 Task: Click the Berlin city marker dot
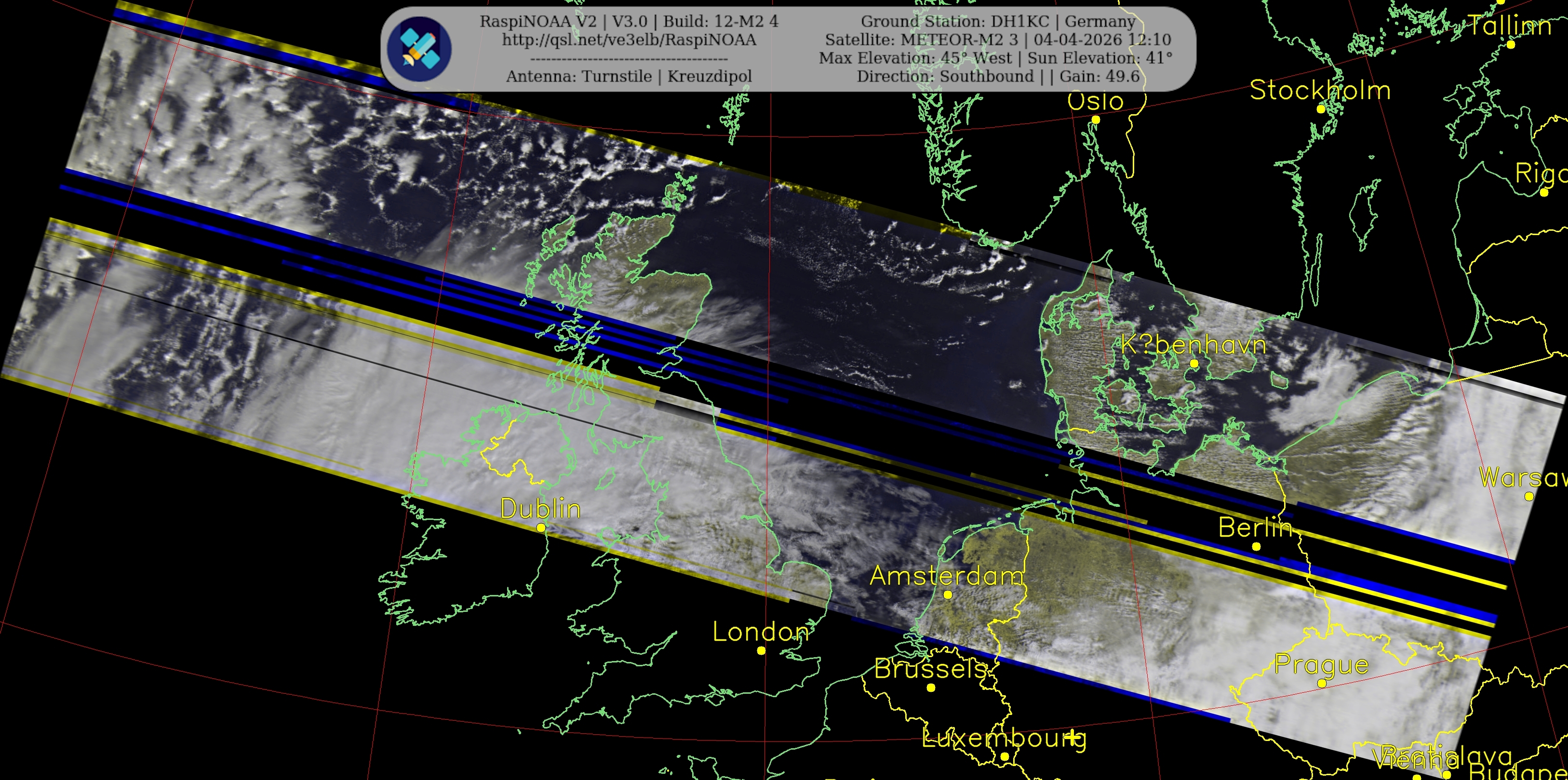point(1256,547)
